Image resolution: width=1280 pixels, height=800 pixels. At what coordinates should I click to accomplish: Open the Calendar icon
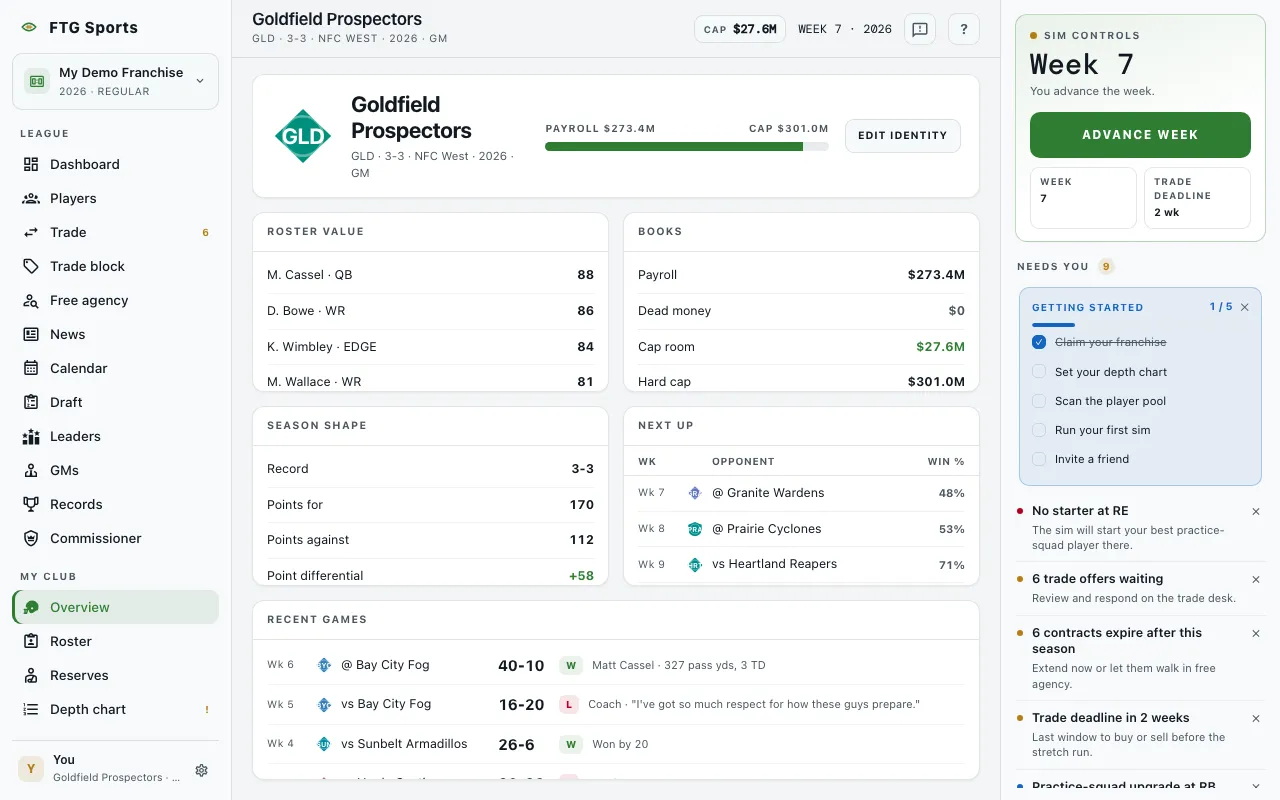[x=31, y=368]
